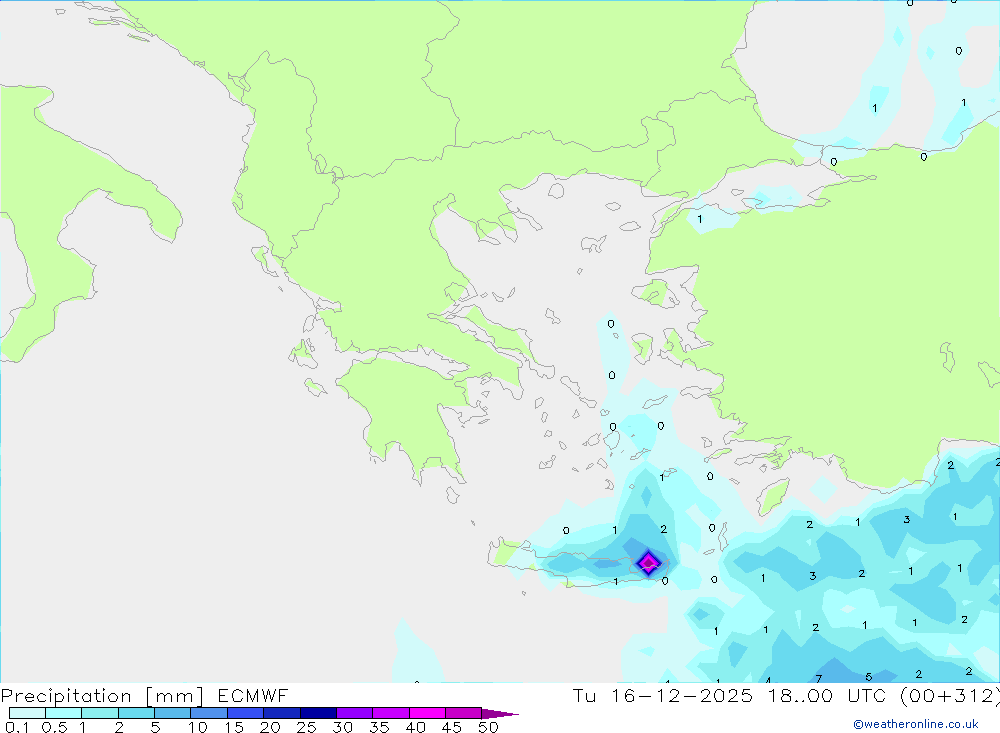Select the 5–10 mm legend color swatch
The width and height of the screenshot is (1000, 733).
[x=172, y=713]
